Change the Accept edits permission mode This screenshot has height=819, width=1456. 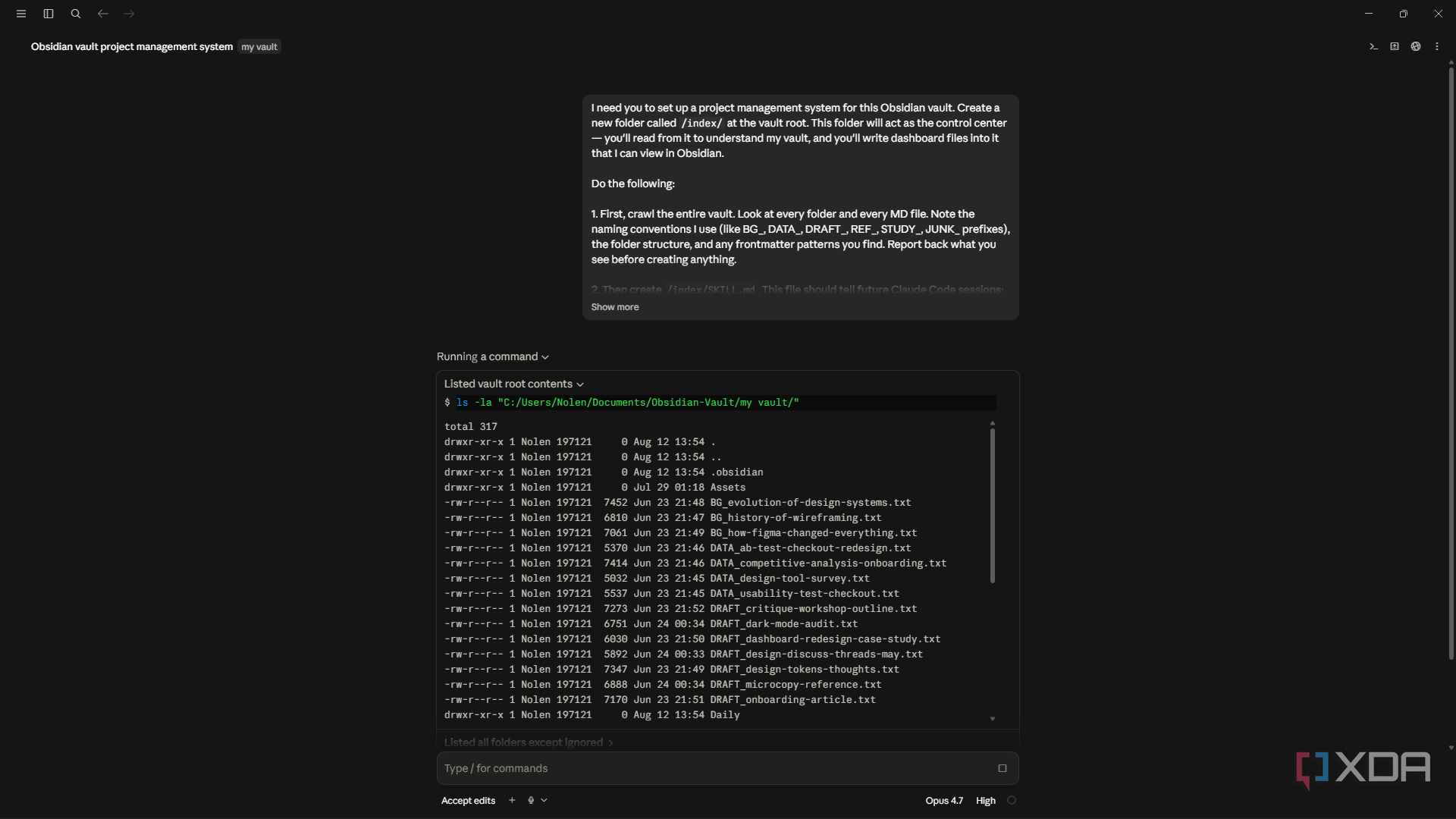468,800
